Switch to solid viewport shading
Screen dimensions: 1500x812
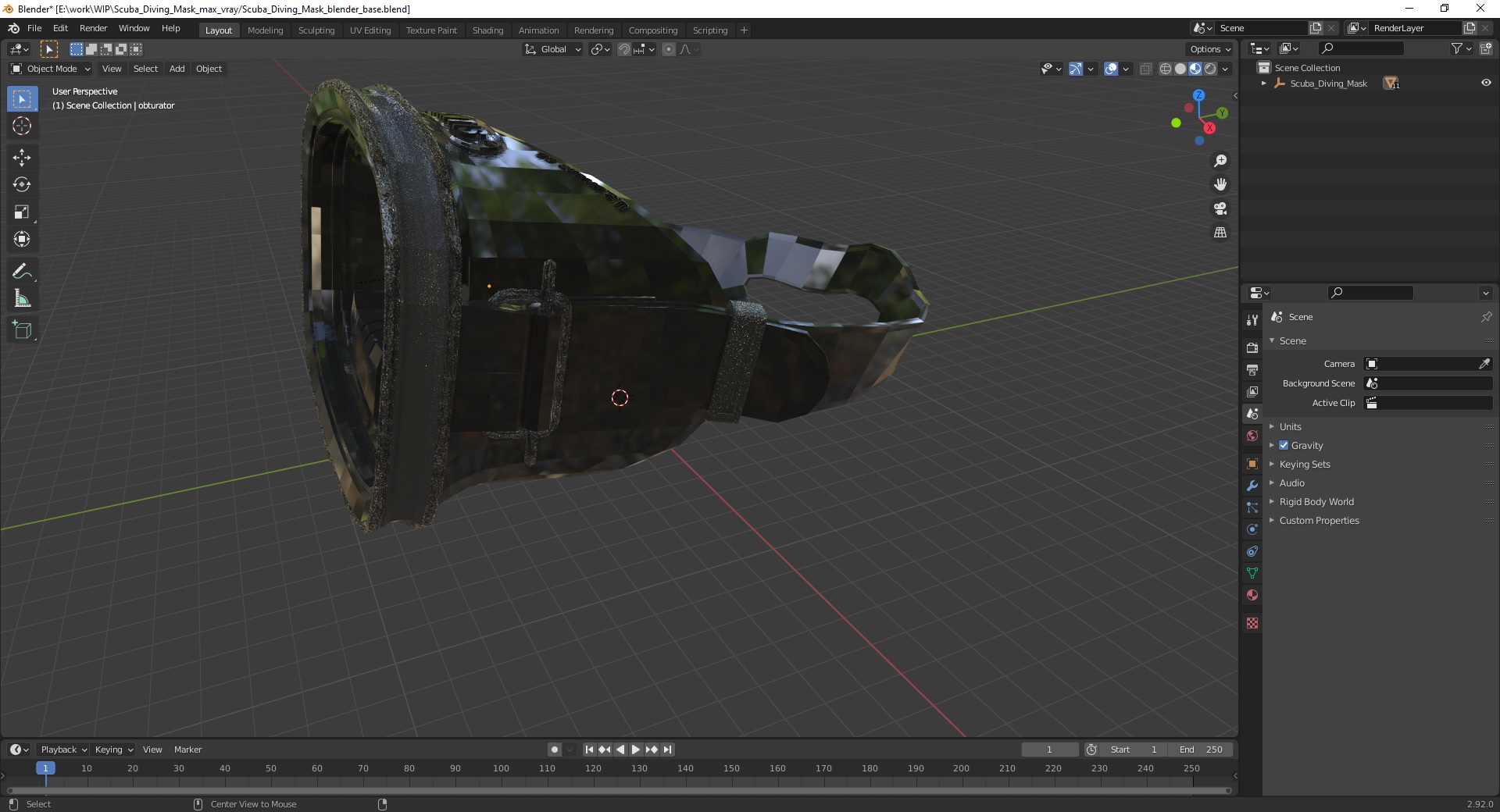pos(1180,69)
